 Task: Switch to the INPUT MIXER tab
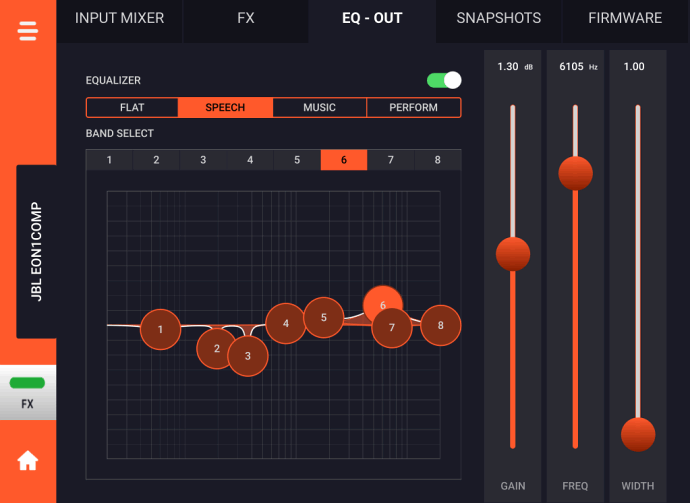(119, 18)
